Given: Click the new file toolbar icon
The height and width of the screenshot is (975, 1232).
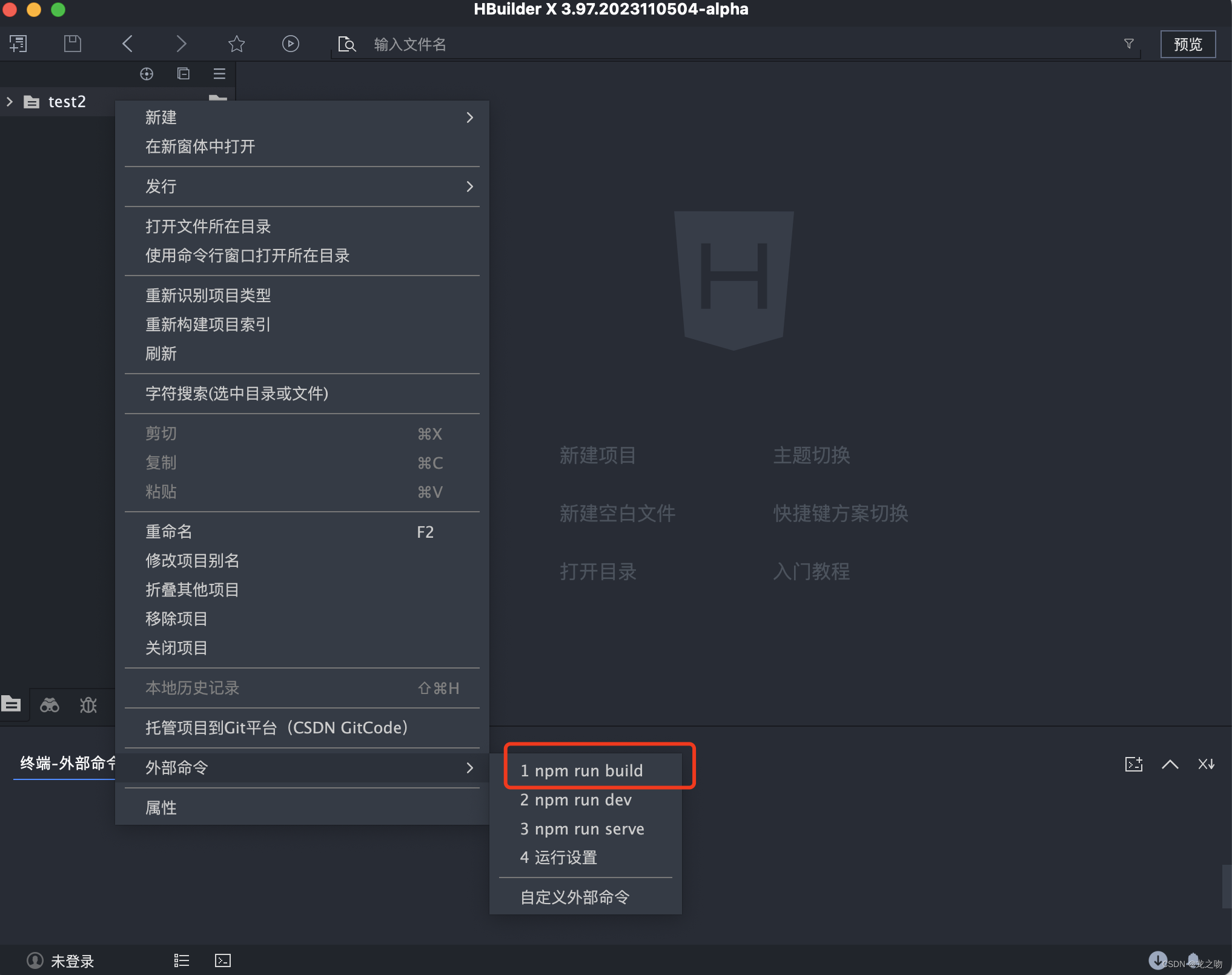Looking at the screenshot, I should (x=18, y=44).
